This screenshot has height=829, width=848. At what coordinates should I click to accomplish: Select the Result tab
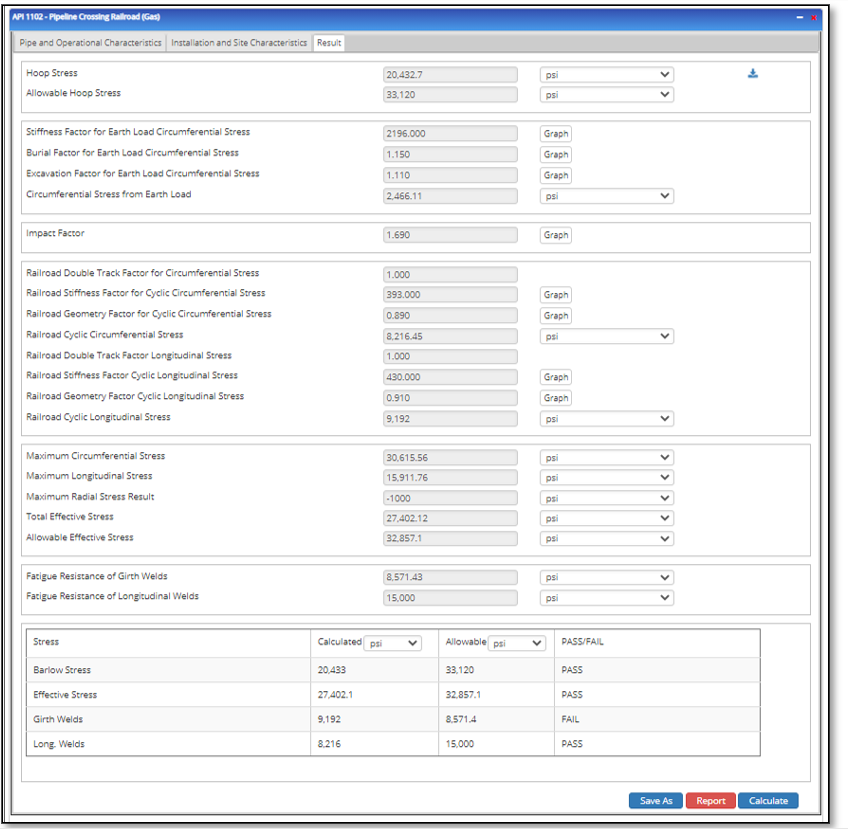(329, 43)
